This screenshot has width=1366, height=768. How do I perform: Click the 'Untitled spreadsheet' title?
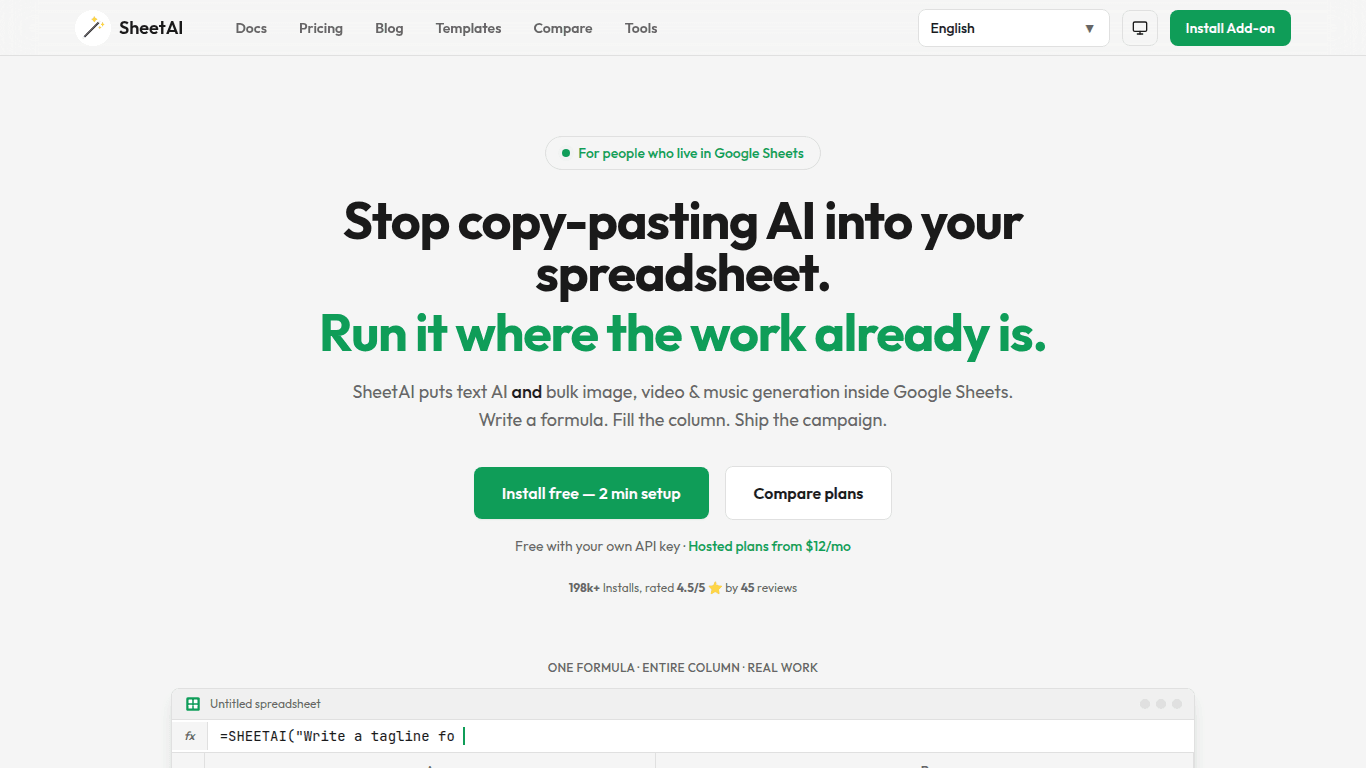tap(265, 704)
